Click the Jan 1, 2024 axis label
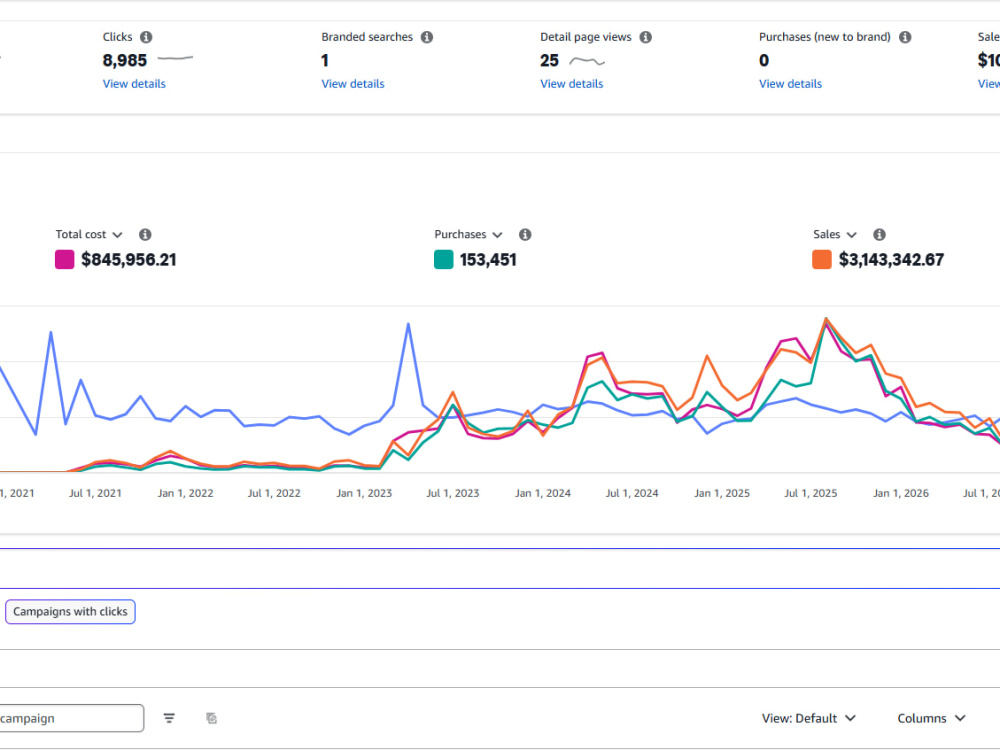This screenshot has height=750, width=1000. 543,493
